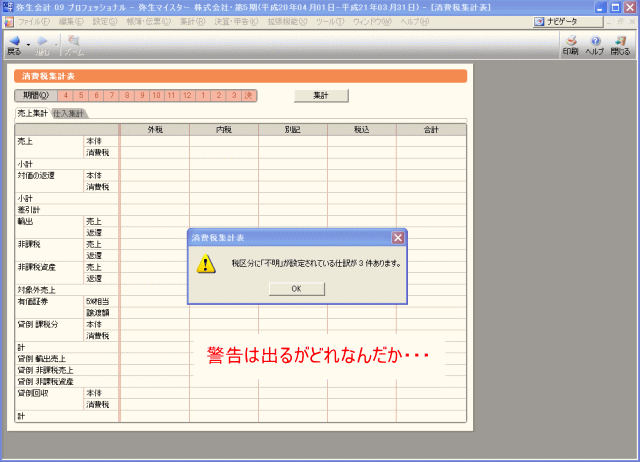The image size is (640, 462).
Task: Open the 集計 menu
Action: pyautogui.click(x=193, y=22)
